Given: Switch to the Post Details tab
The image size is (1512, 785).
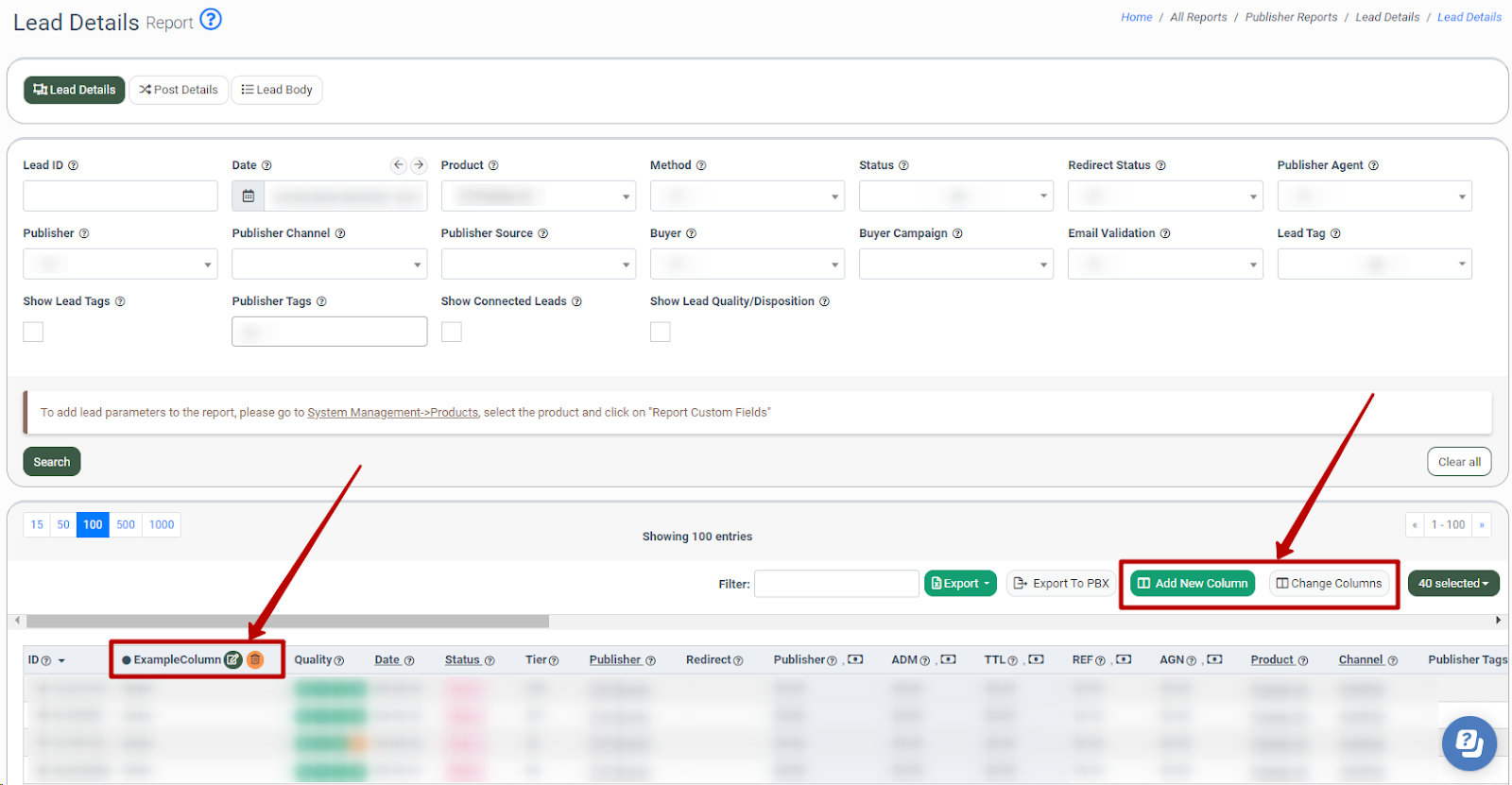Looking at the screenshot, I should (x=179, y=90).
